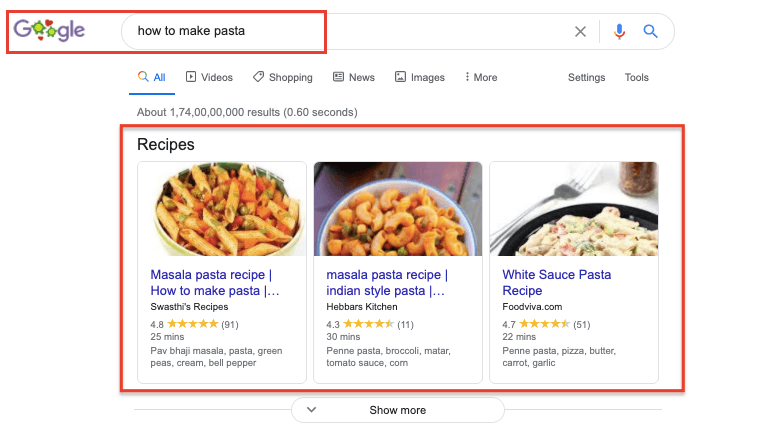780x440 pixels.
Task: Expand recipes with Show more
Action: [397, 410]
